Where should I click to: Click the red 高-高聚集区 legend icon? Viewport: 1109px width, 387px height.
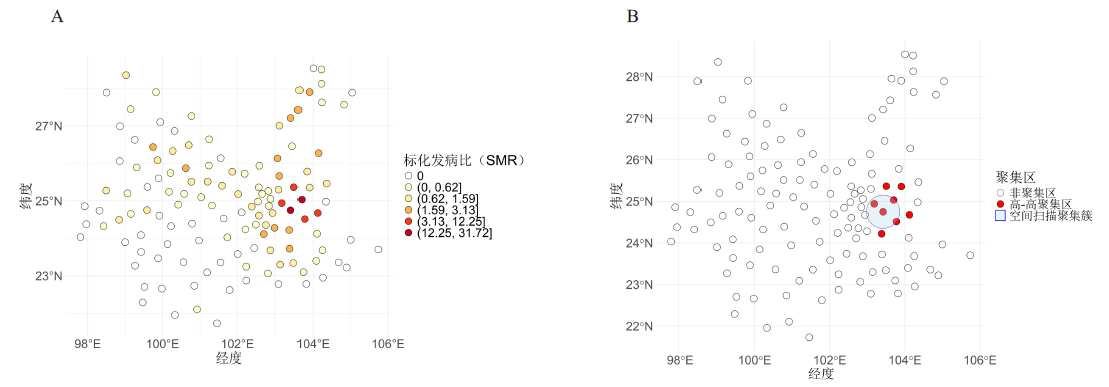[x=1000, y=204]
